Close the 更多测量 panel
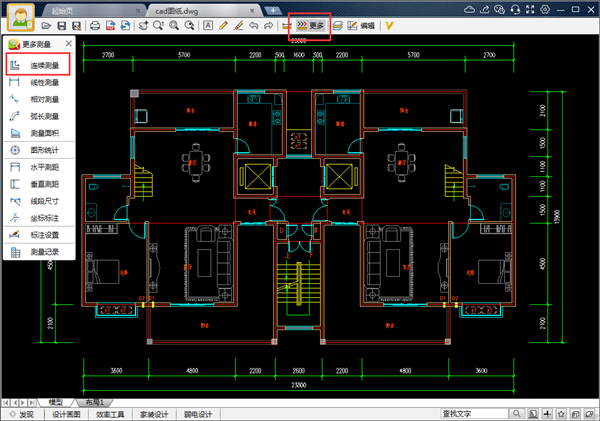 (x=68, y=45)
